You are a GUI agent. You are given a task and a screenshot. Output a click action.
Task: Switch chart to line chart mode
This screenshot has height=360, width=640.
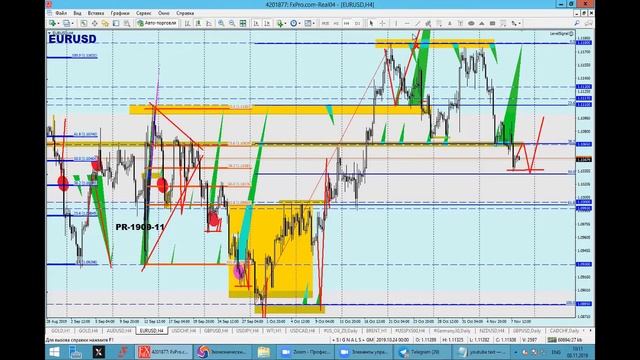tap(209, 23)
